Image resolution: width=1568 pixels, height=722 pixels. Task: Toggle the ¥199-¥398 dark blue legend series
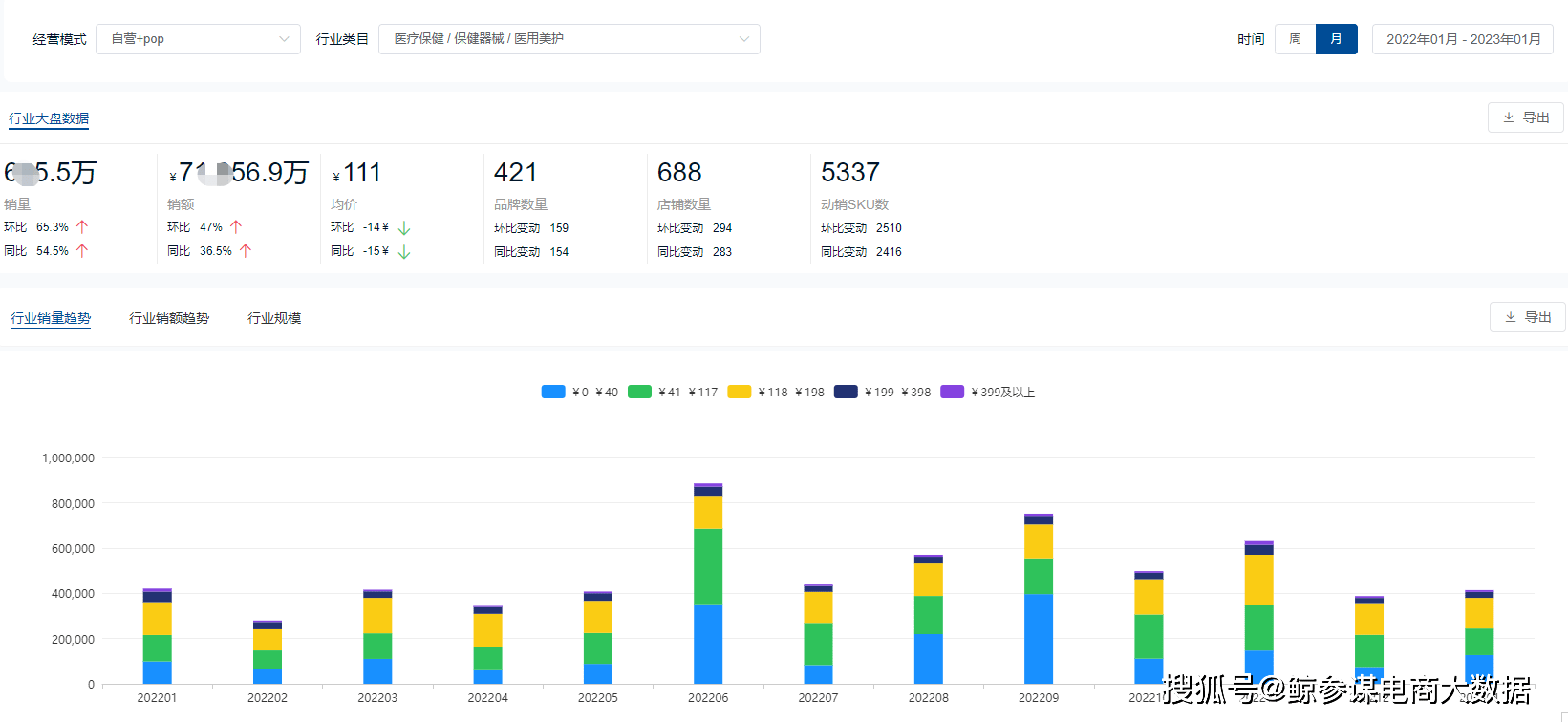pyautogui.click(x=882, y=392)
